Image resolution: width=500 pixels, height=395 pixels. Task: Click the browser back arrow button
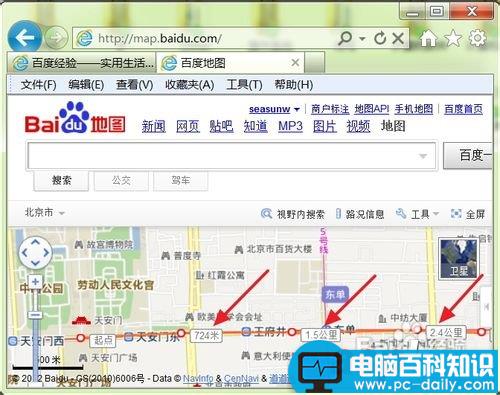(x=25, y=38)
